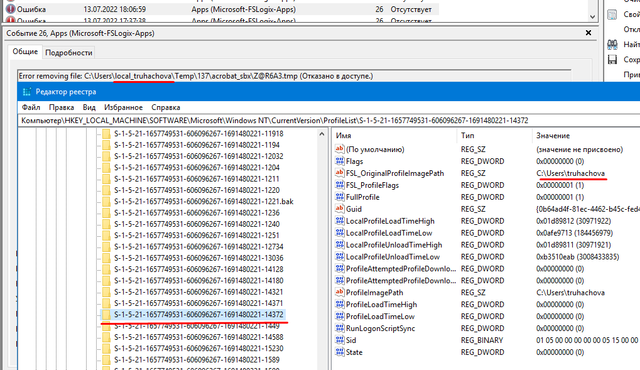Screen dimensions: 640x370
Task: Click the find (binoculars) action icon
Action: (612, 44)
